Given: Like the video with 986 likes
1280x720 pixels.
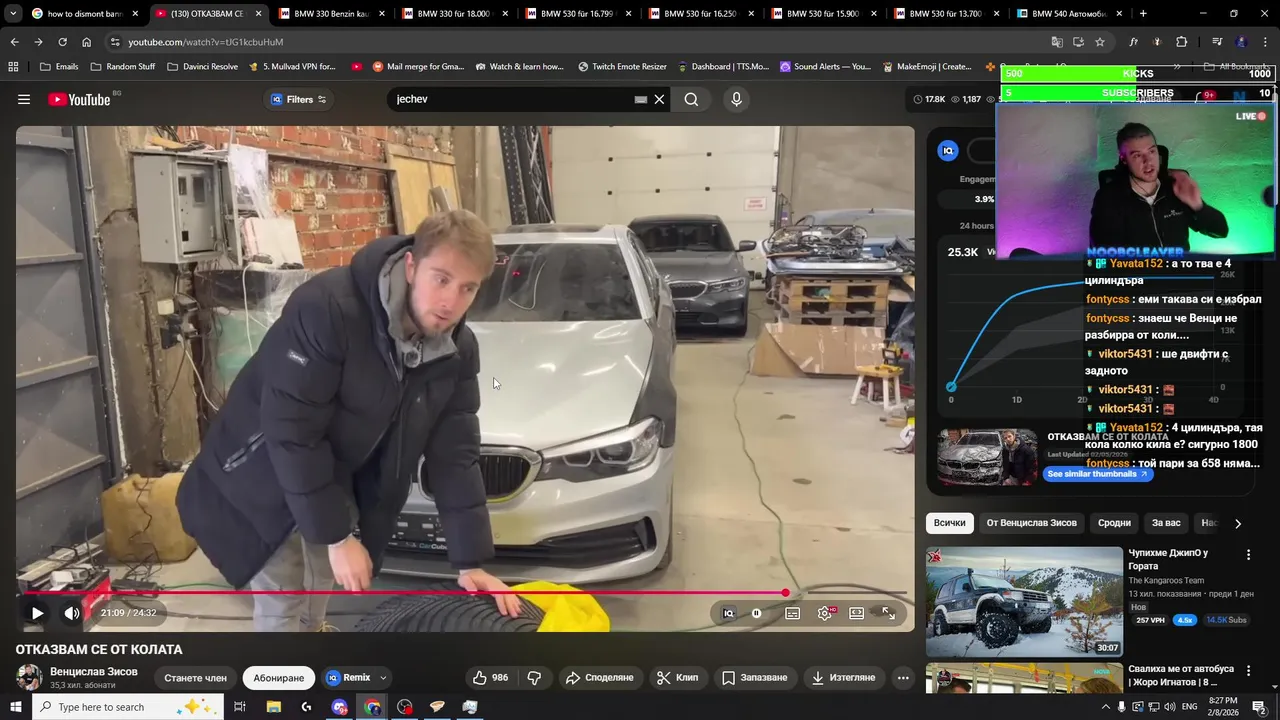Looking at the screenshot, I should tap(491, 677).
